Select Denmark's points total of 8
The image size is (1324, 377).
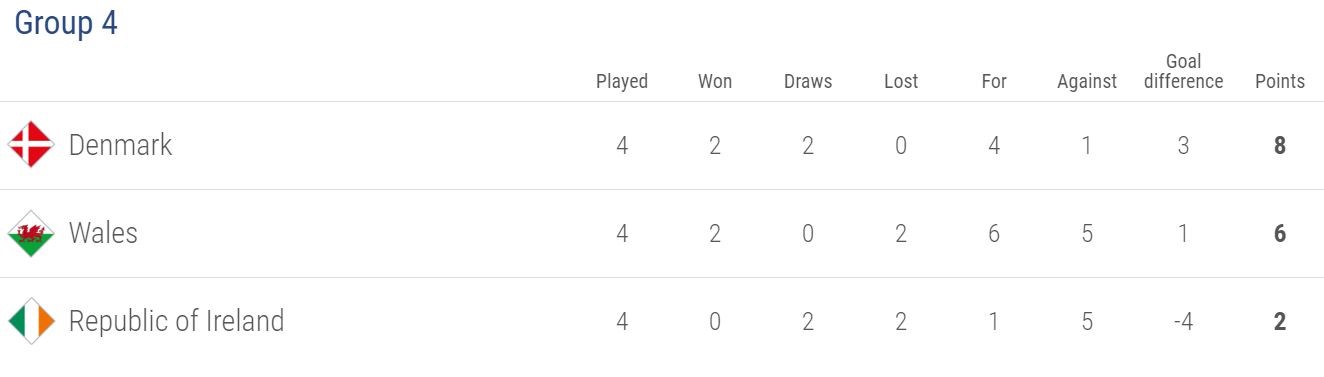(1280, 146)
